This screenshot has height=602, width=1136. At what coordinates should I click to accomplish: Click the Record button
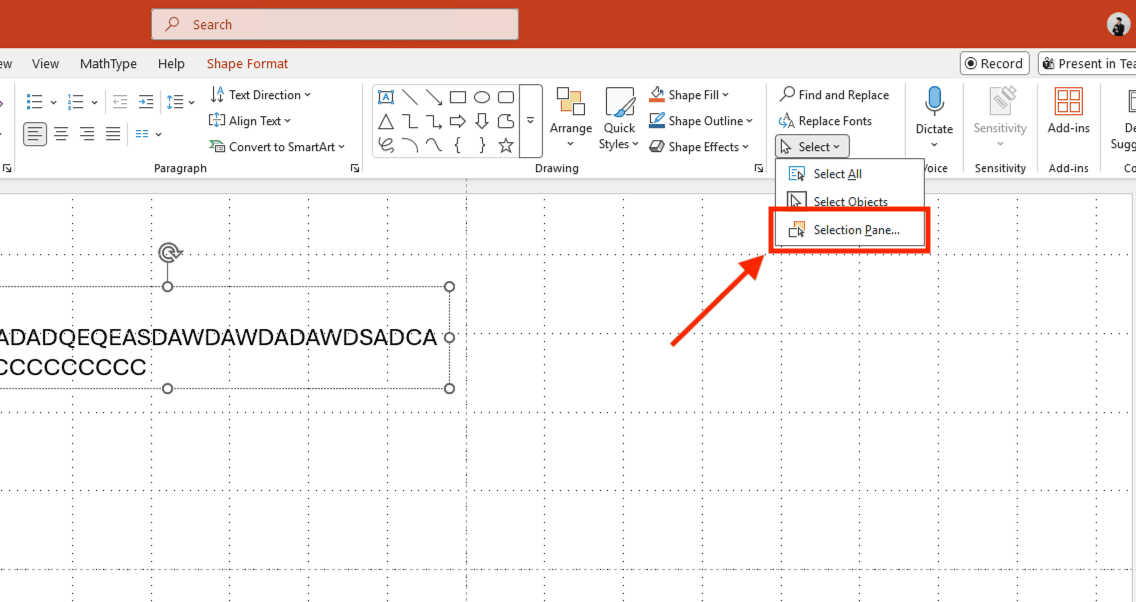994,64
